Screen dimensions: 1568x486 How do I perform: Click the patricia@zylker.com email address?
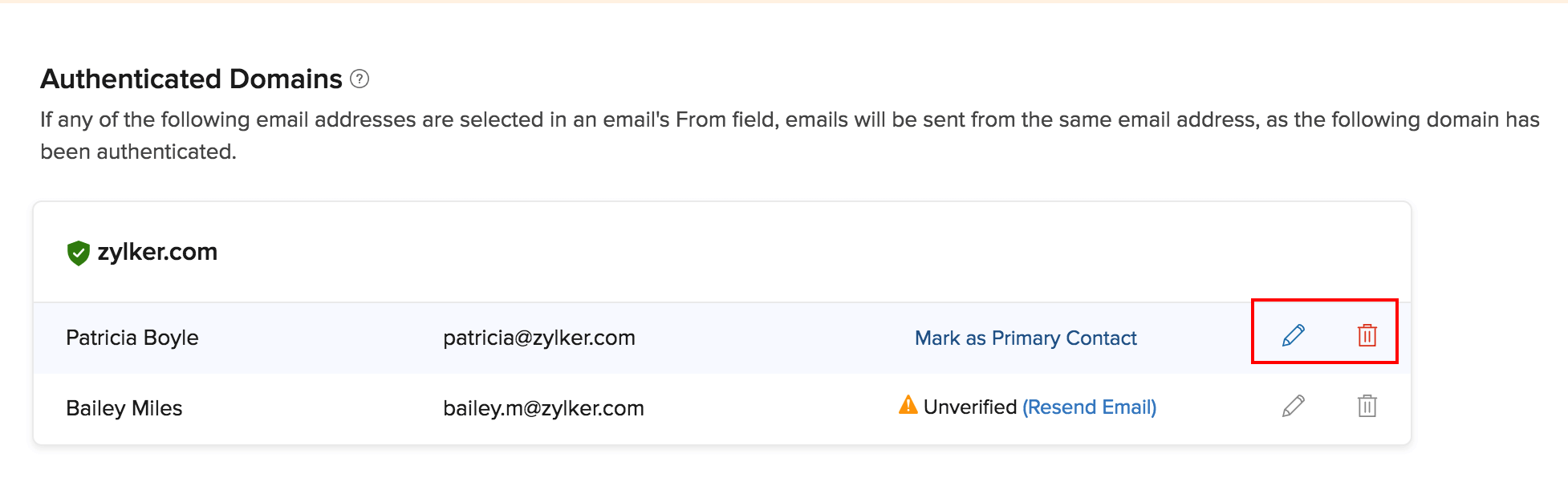(x=538, y=338)
